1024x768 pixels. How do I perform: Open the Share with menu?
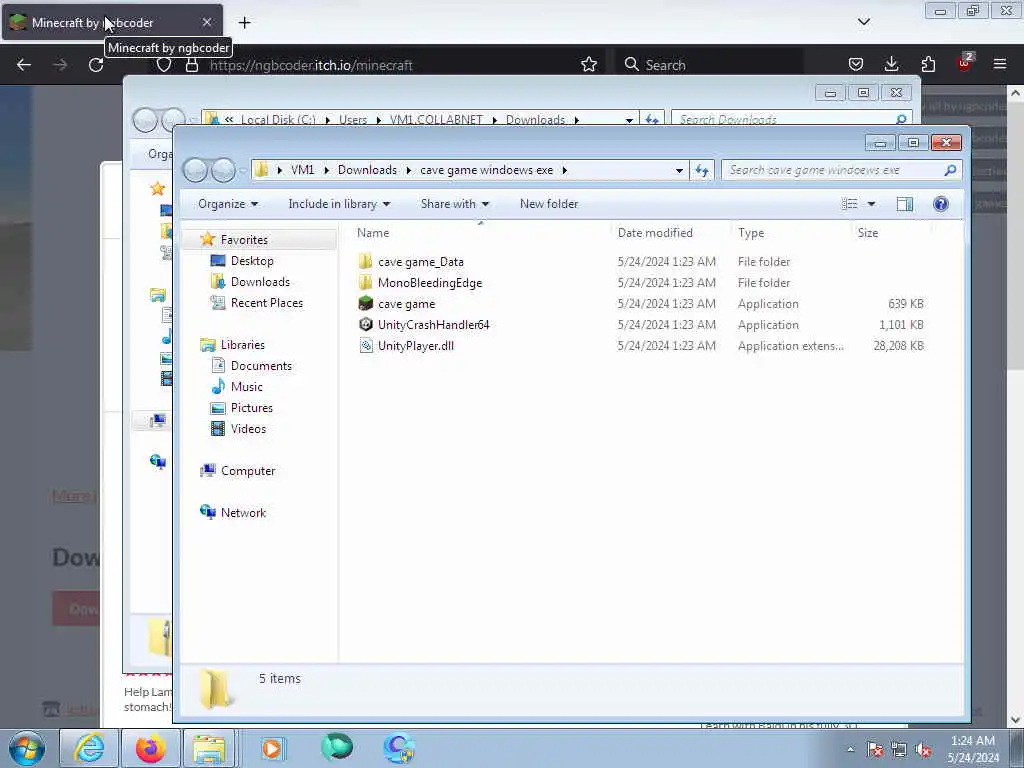[x=455, y=204]
